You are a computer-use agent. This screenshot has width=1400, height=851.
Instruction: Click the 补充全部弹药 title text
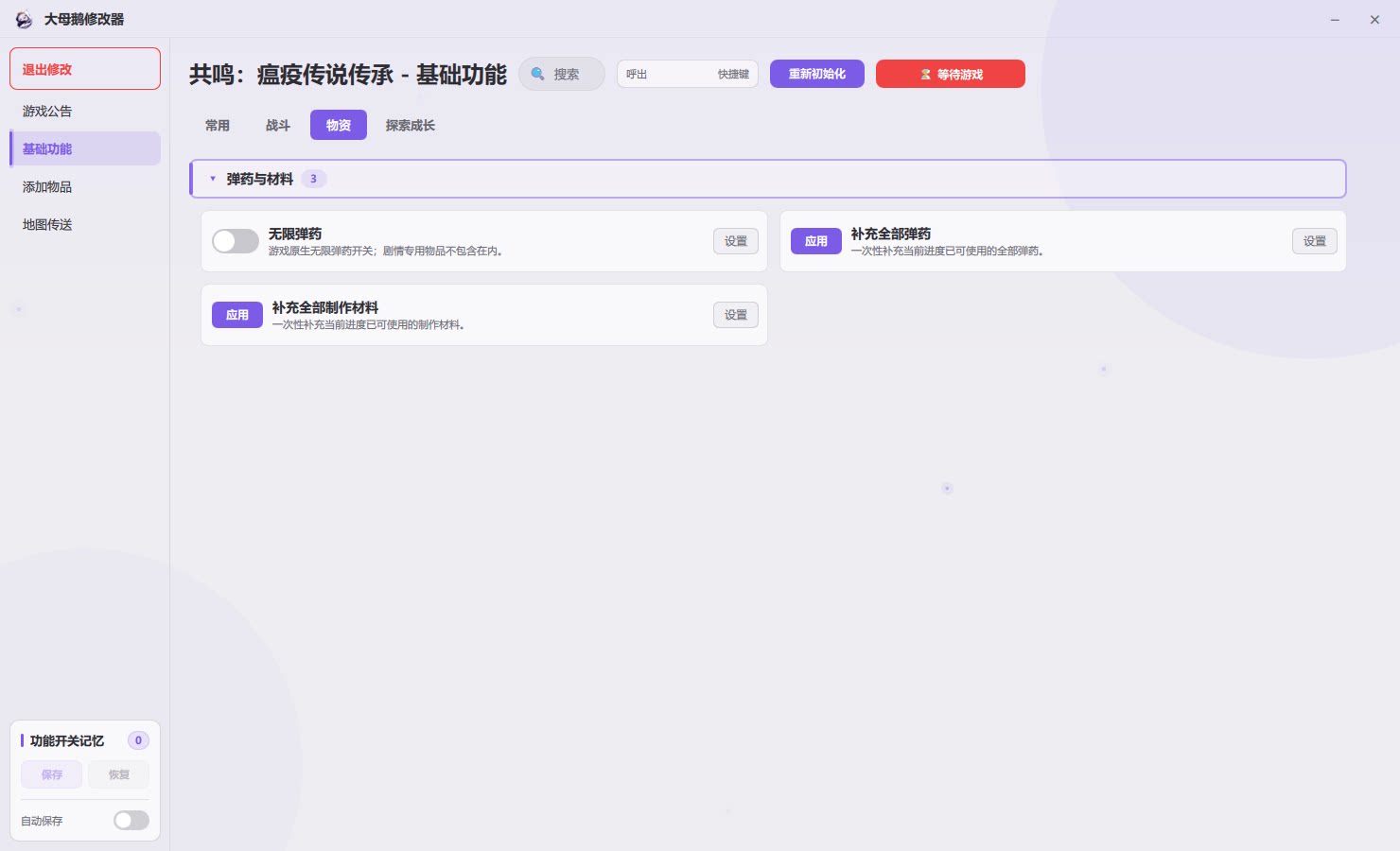[x=891, y=234]
